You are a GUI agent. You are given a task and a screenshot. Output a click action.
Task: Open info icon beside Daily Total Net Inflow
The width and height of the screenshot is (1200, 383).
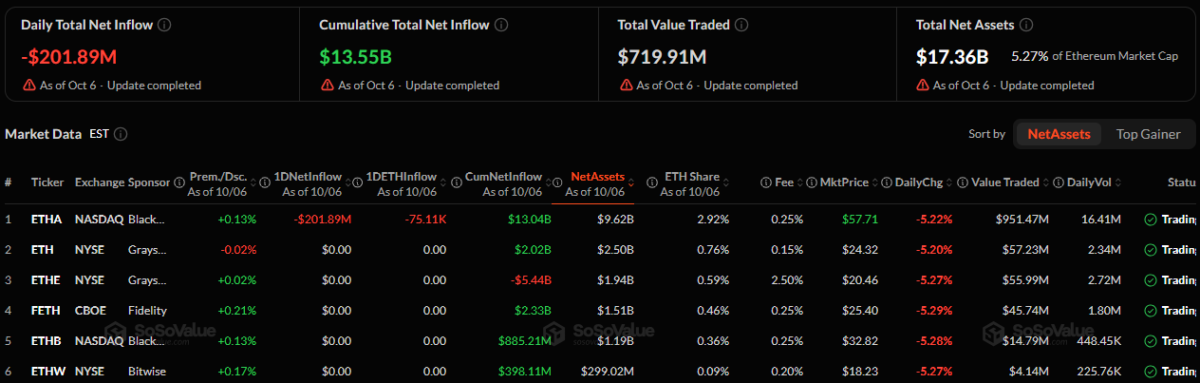coord(165,24)
